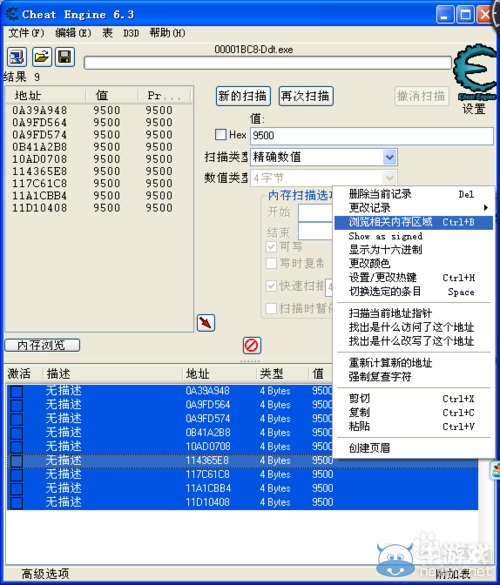The width and height of the screenshot is (500, 585).
Task: Choose 强制复查字符 menu entry
Action: (413, 377)
